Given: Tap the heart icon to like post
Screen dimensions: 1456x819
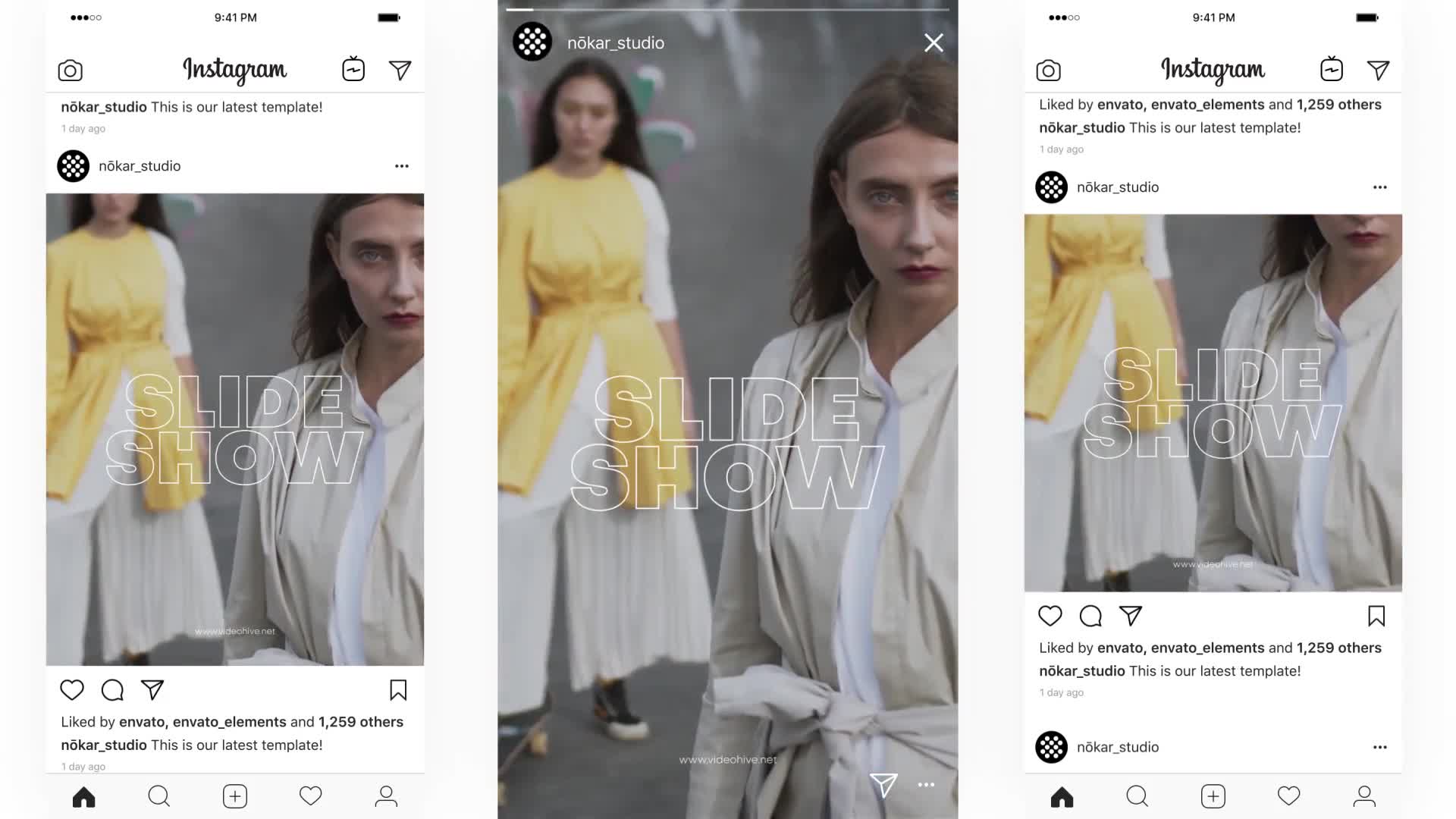Looking at the screenshot, I should (71, 690).
